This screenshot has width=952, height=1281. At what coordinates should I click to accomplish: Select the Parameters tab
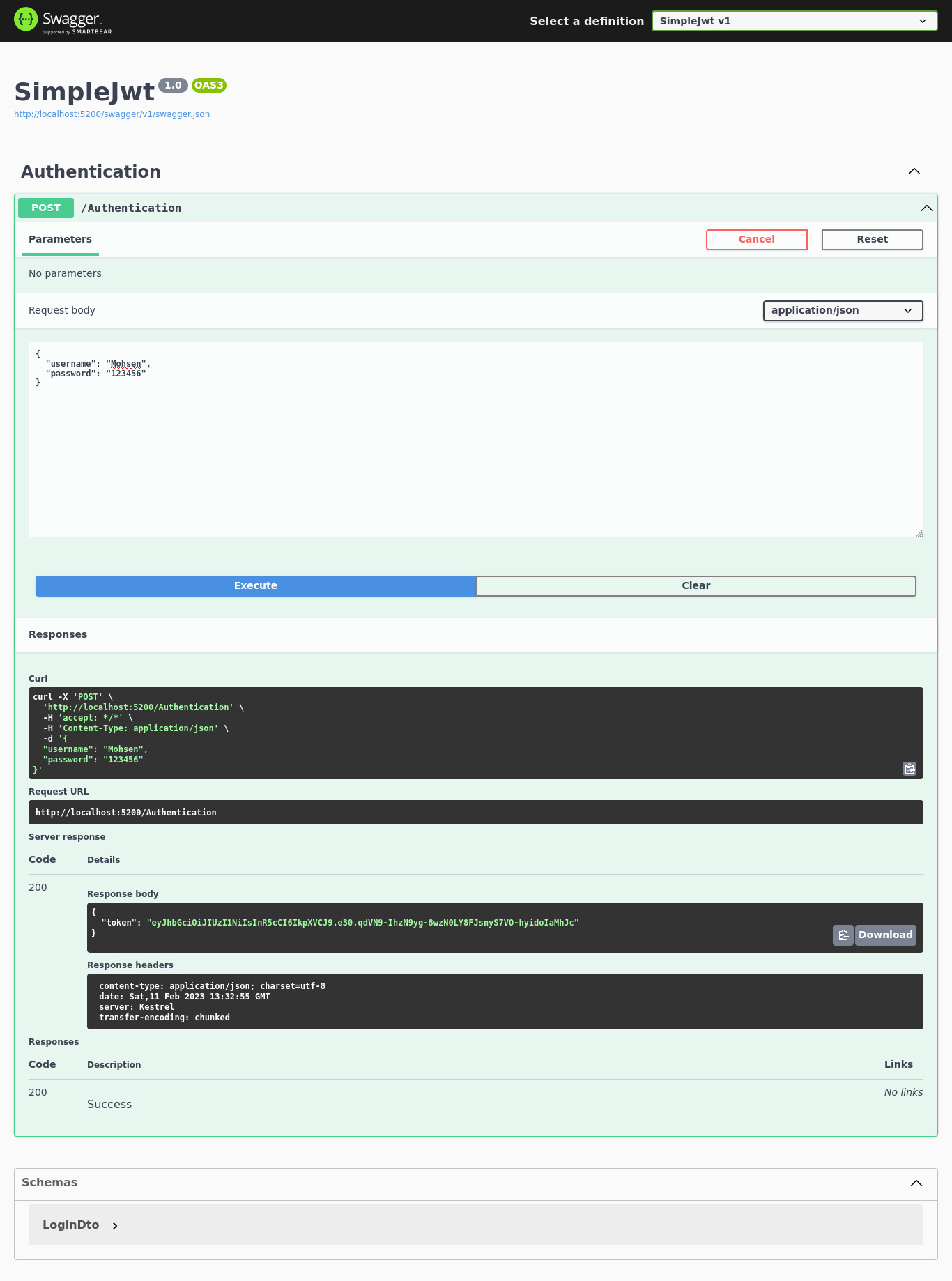click(x=60, y=239)
